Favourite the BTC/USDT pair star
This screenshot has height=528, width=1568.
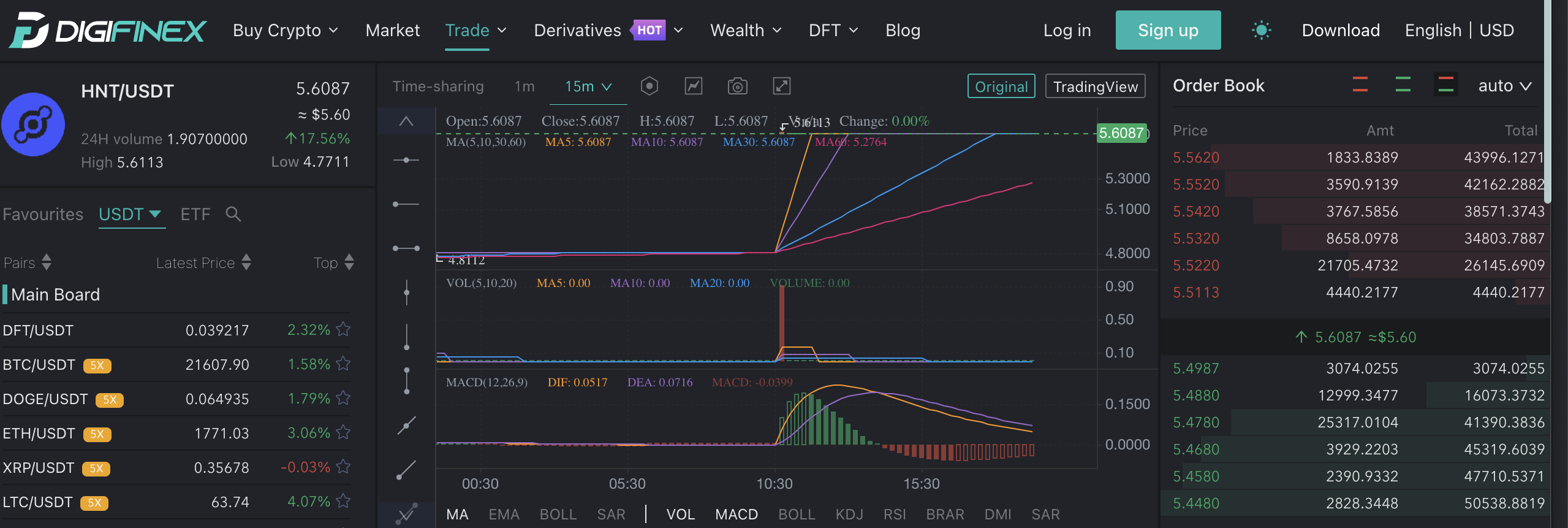coord(344,364)
